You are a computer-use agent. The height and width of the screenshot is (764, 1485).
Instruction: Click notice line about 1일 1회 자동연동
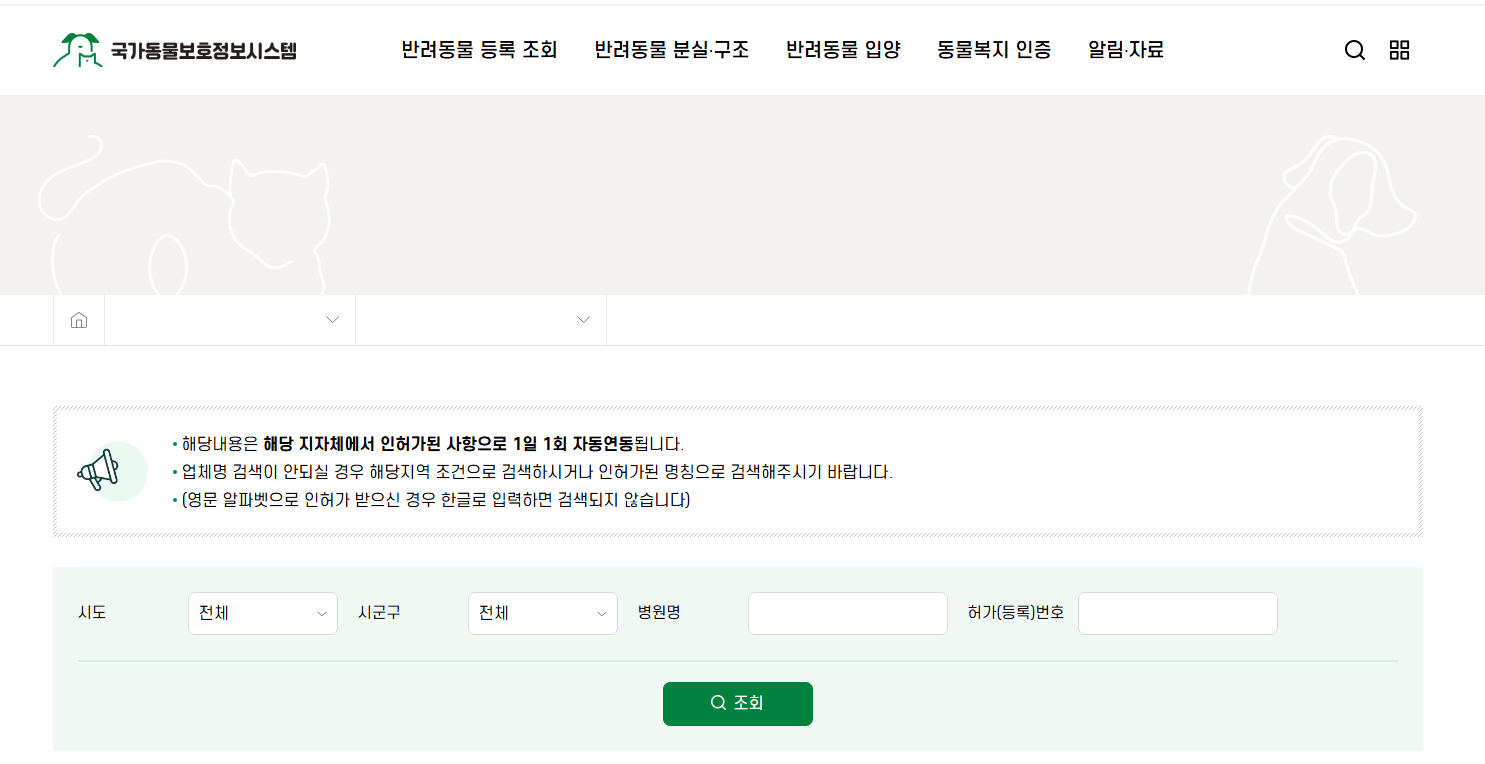pos(432,444)
